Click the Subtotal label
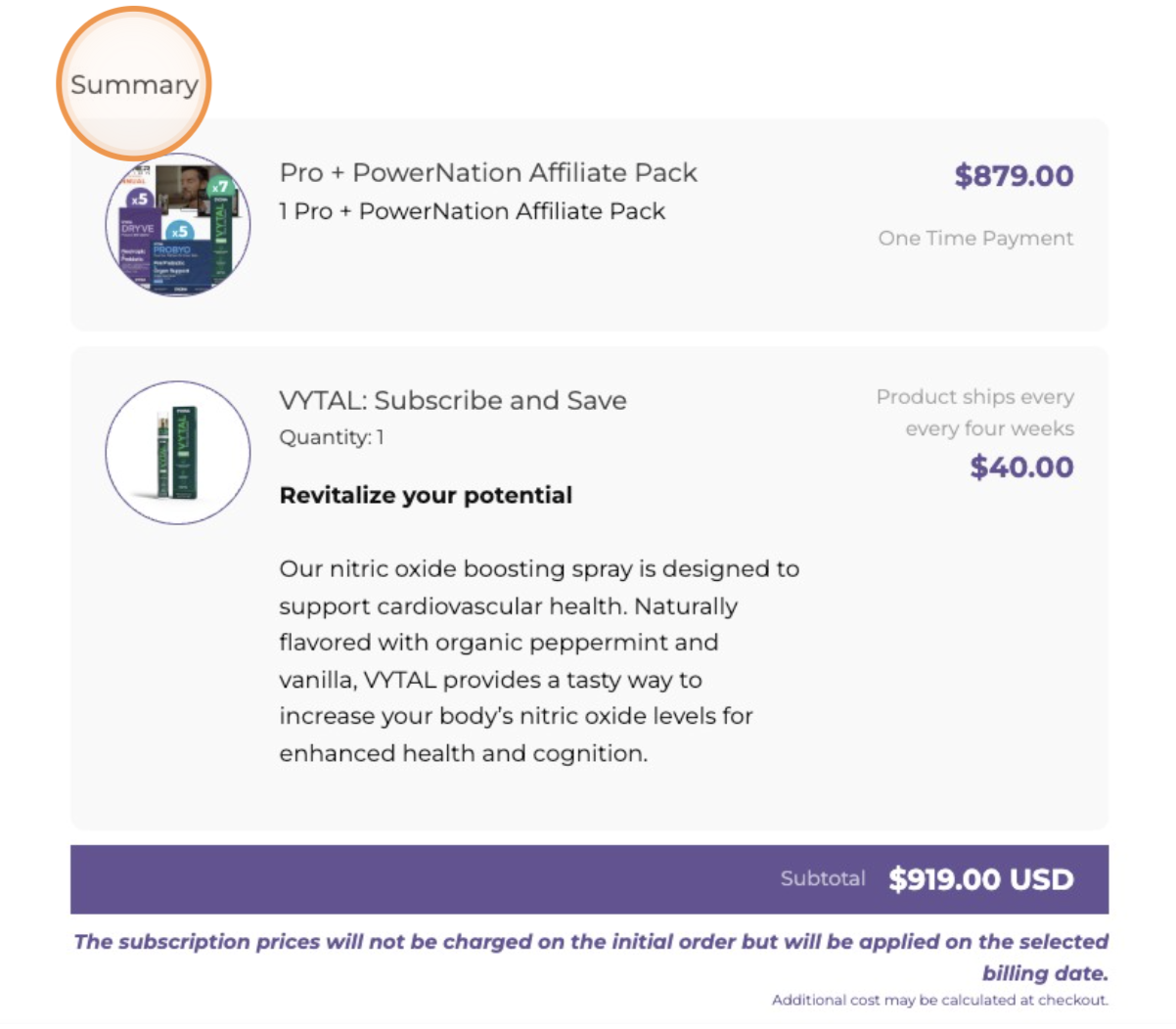Screen dimensions: 1176x1029 (823, 878)
